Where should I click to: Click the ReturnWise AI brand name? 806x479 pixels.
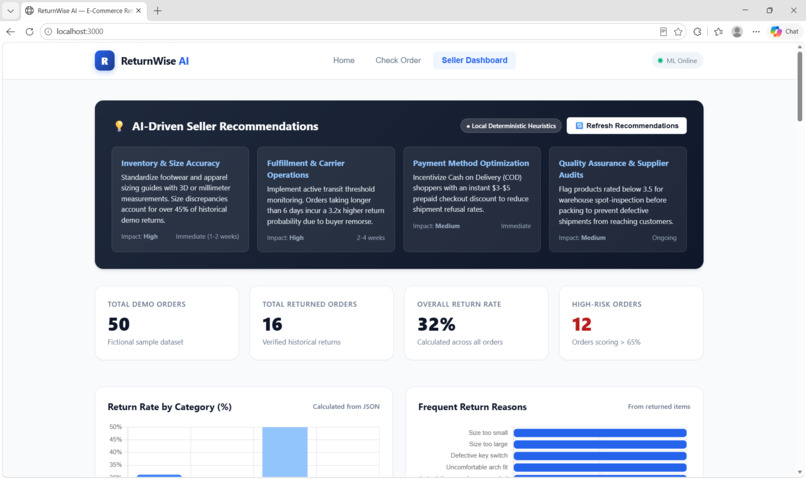[155, 61]
